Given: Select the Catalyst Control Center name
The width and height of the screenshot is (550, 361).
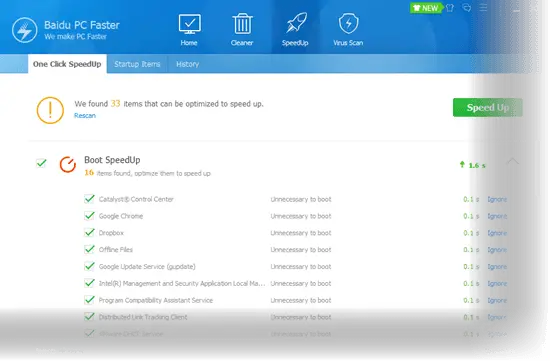Looking at the screenshot, I should 136,199.
